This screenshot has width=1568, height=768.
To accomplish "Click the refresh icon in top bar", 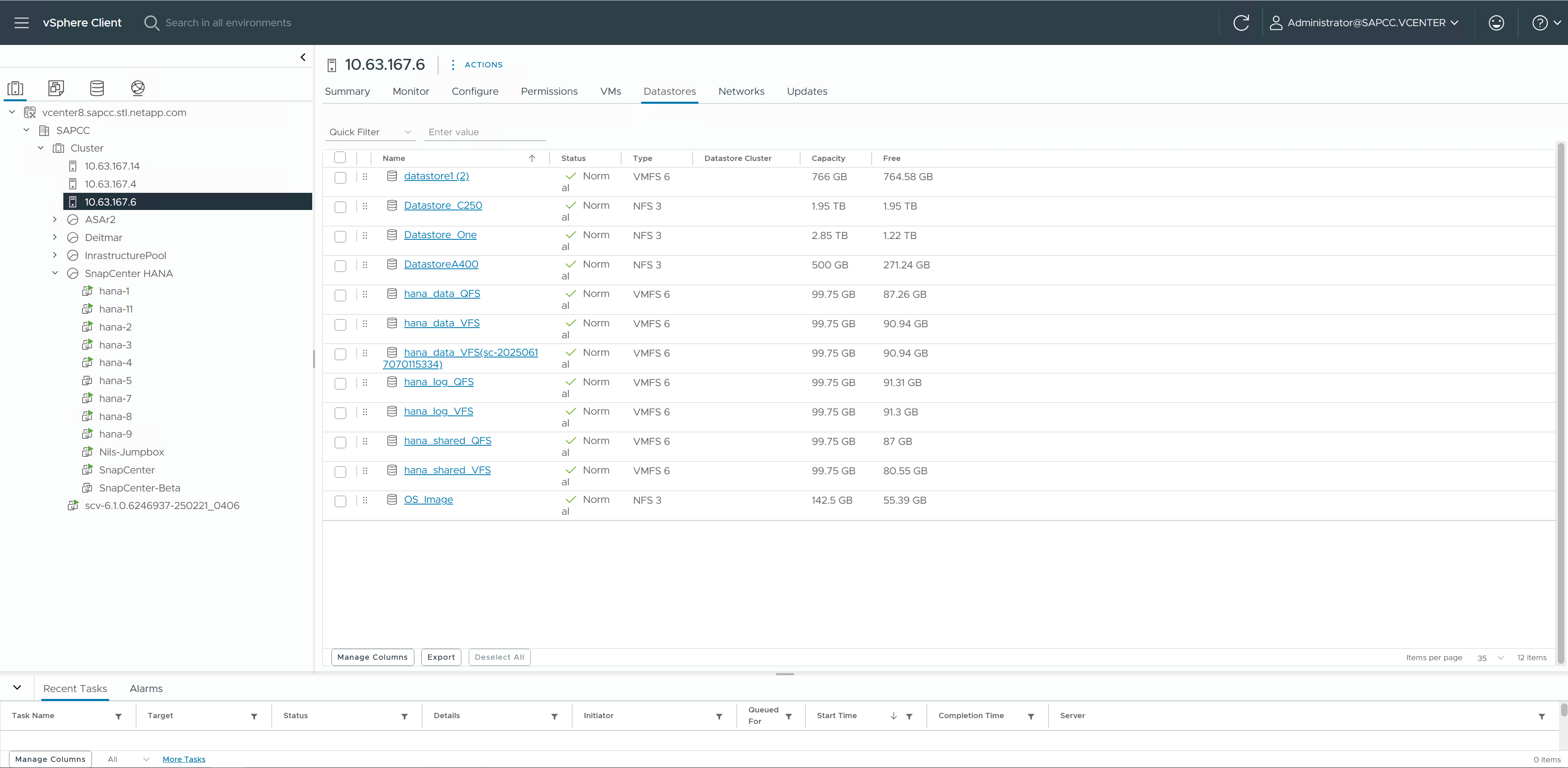I will point(1241,22).
